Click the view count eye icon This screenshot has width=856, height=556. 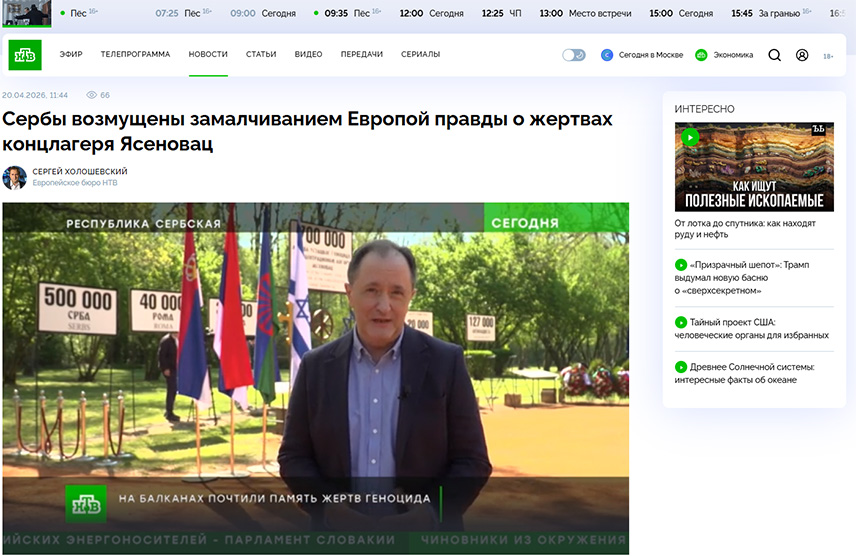pos(92,95)
